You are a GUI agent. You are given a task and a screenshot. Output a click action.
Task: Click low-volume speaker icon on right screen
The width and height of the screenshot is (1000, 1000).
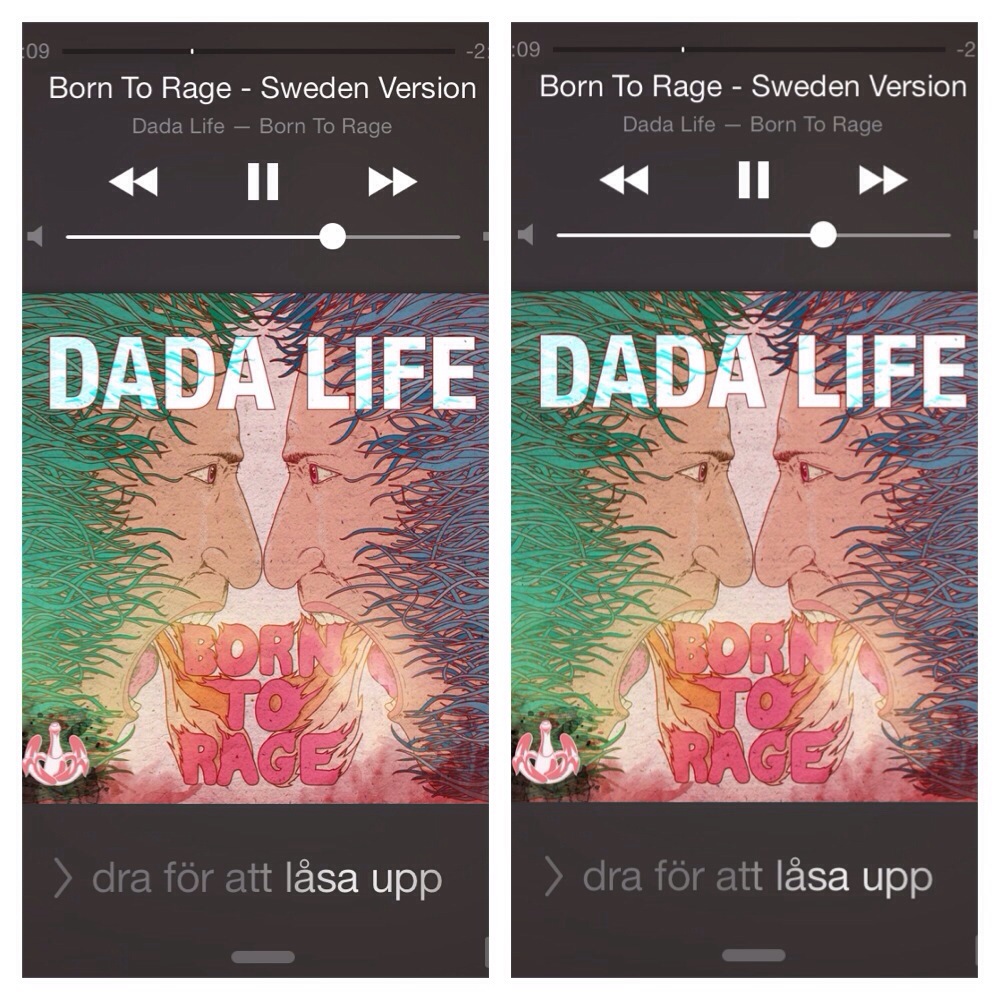pos(526,235)
